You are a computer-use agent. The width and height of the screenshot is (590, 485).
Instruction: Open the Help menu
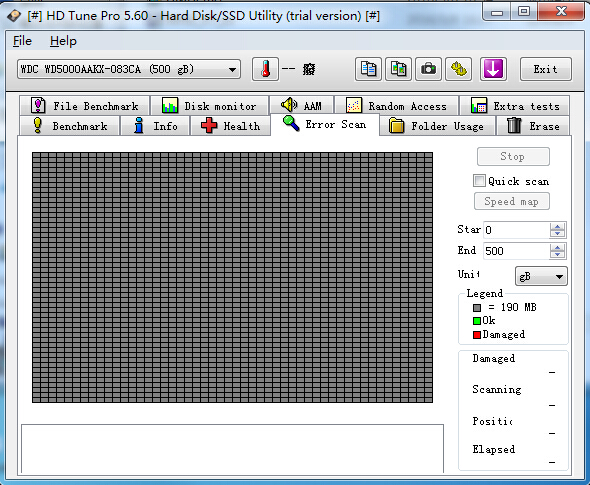[63, 41]
